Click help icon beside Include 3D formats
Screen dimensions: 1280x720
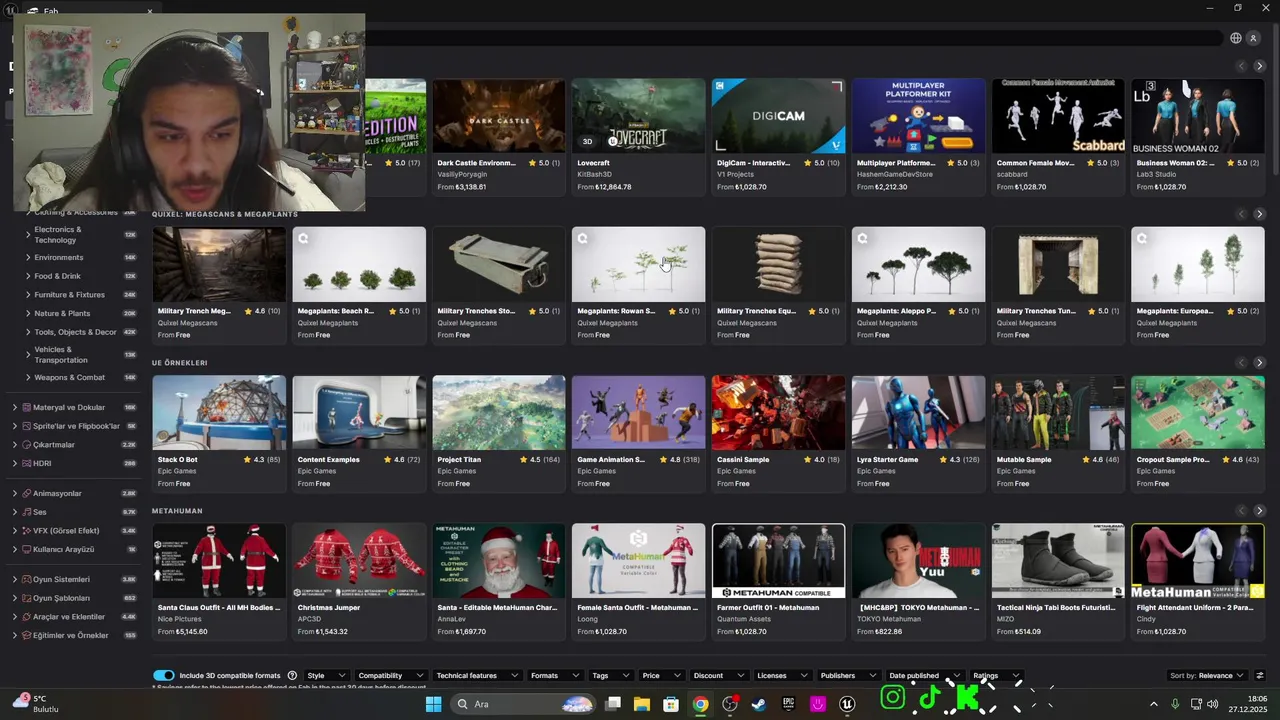[x=292, y=675]
